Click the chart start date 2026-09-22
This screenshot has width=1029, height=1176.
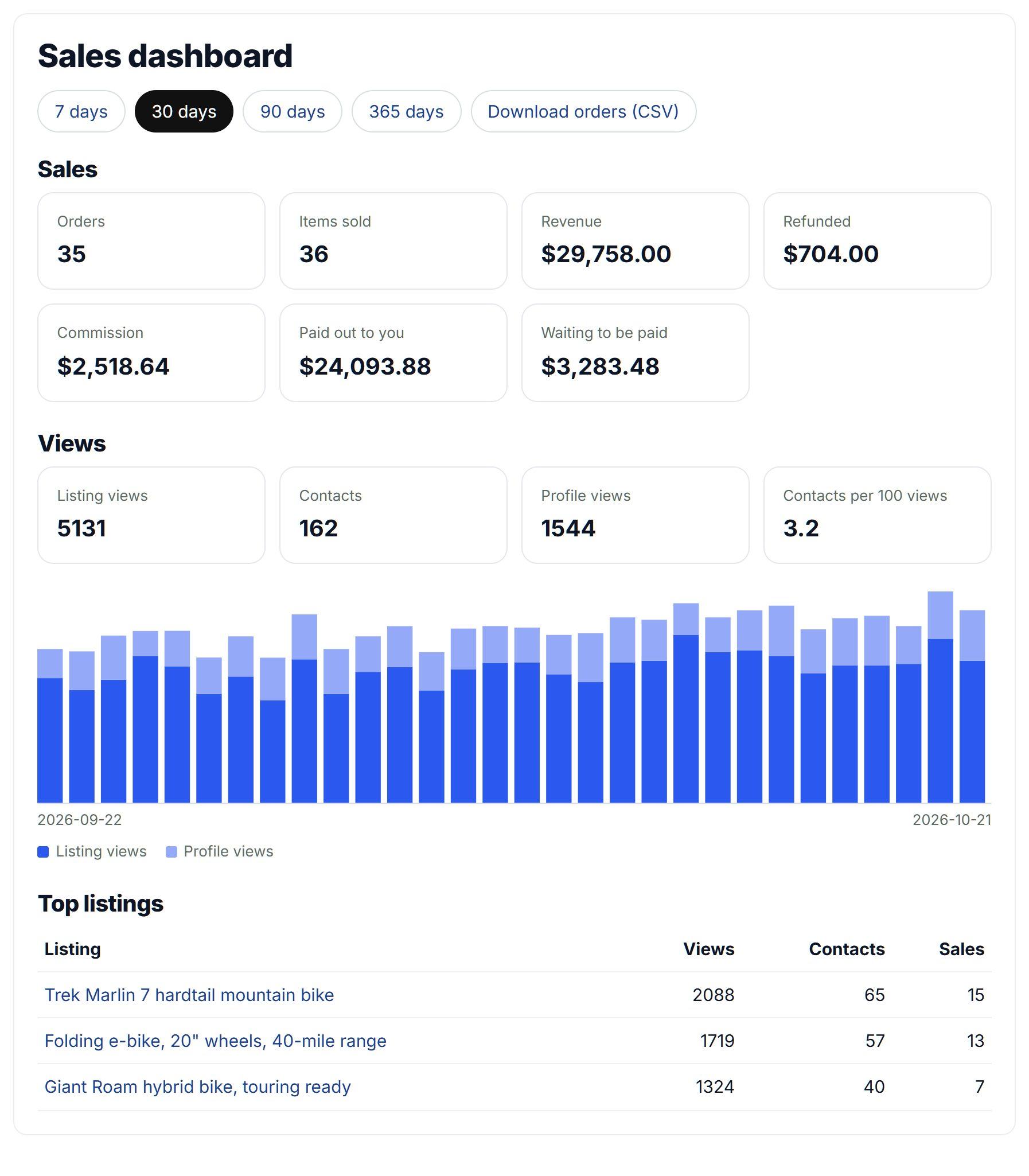[80, 819]
